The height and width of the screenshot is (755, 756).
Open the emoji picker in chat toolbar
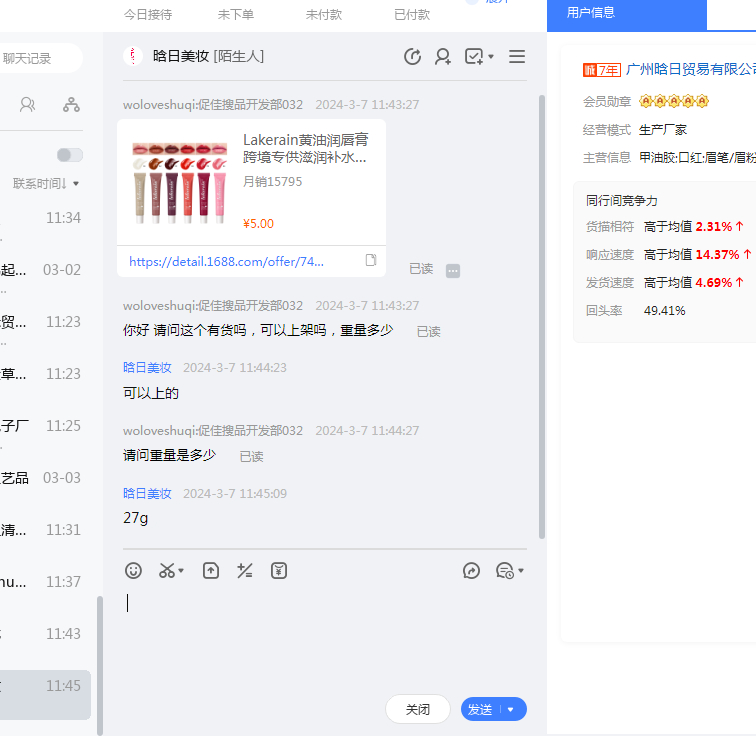tap(133, 570)
